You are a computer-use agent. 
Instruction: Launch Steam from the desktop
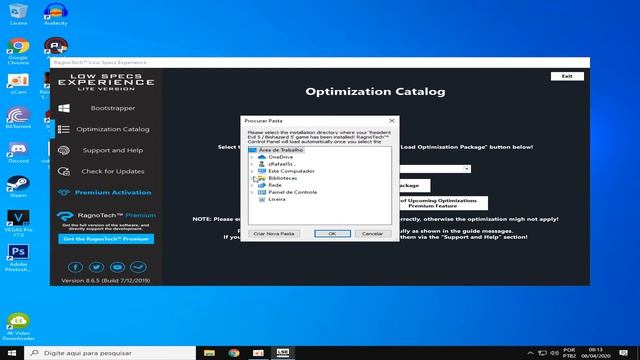(x=18, y=187)
